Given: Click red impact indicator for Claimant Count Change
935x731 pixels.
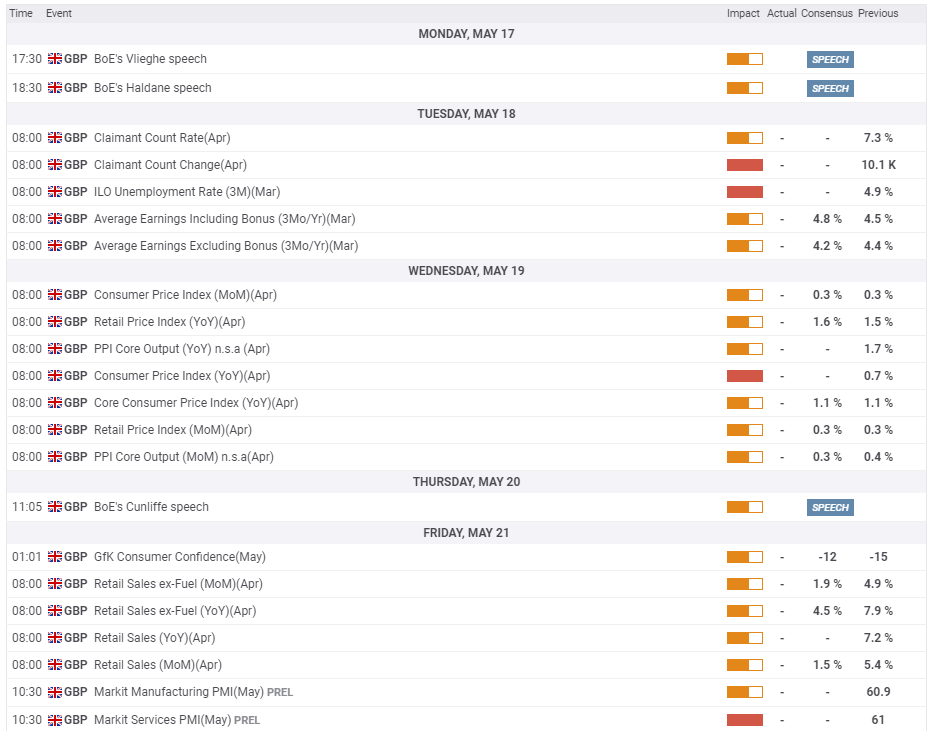Looking at the screenshot, I should tap(745, 165).
